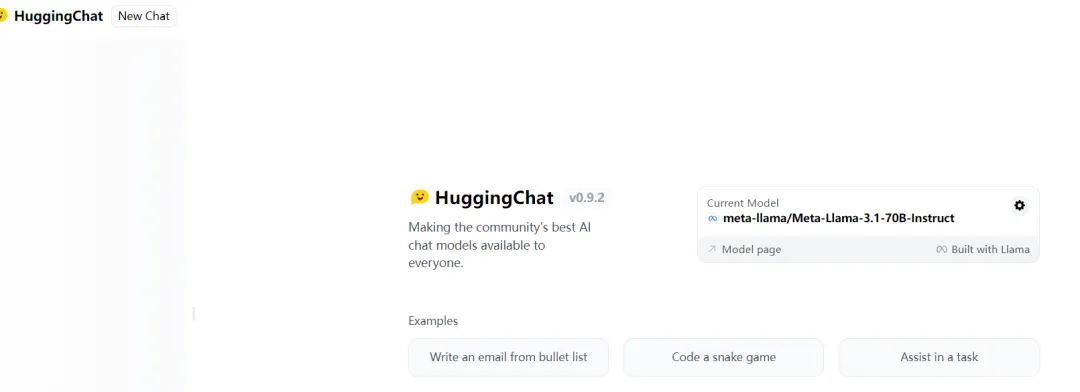Click the v0.9.2 version badge
This screenshot has height=392, width=1080.
(x=586, y=198)
